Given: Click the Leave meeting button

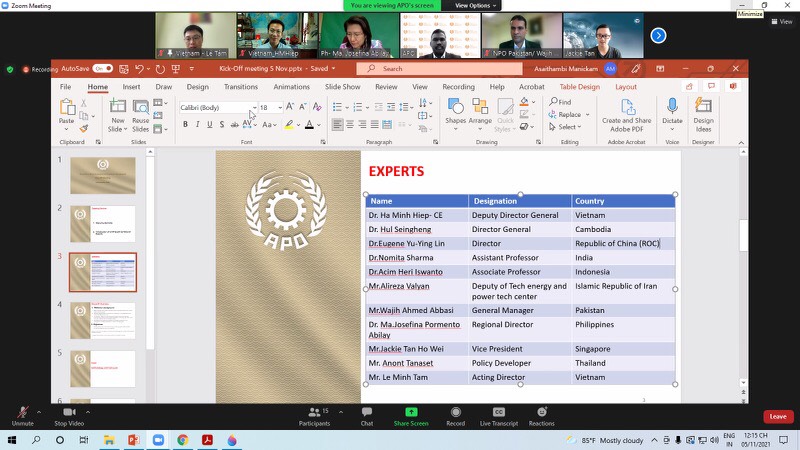Looking at the screenshot, I should (778, 416).
